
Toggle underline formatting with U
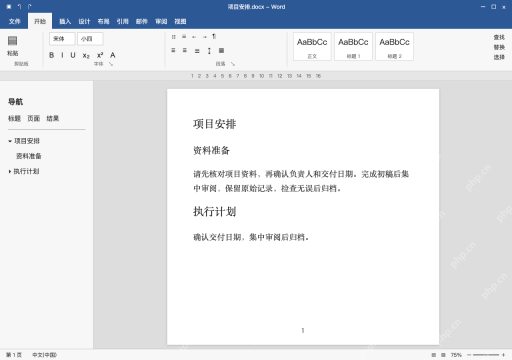73,55
